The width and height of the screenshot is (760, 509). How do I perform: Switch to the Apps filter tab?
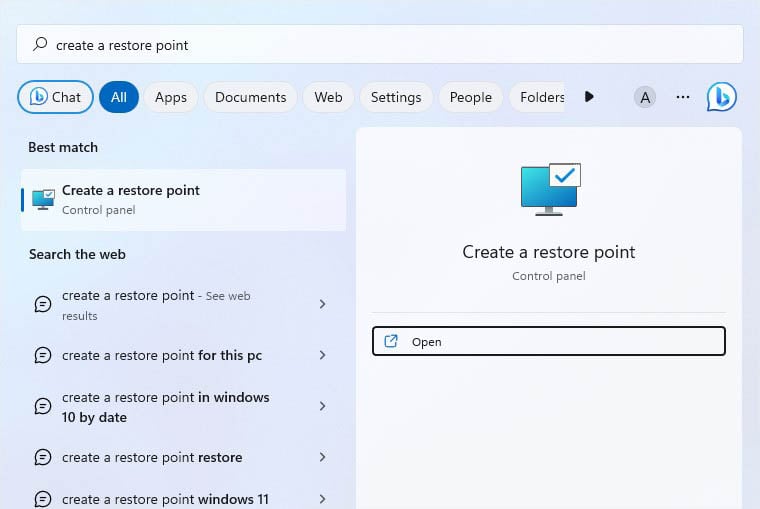coord(171,97)
